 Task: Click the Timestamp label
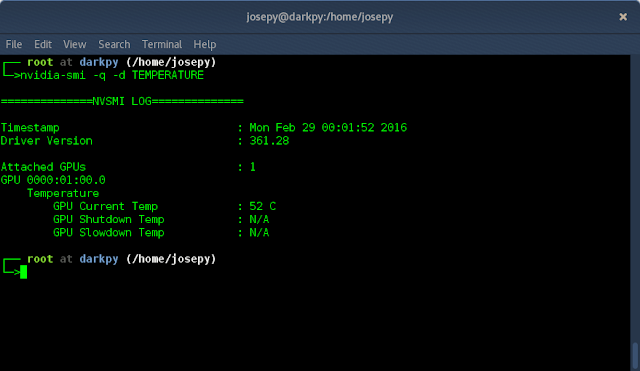click(x=30, y=128)
